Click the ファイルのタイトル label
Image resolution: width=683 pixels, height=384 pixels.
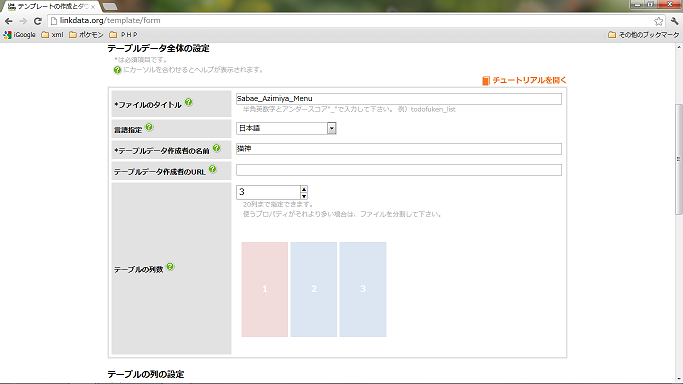tap(148, 105)
